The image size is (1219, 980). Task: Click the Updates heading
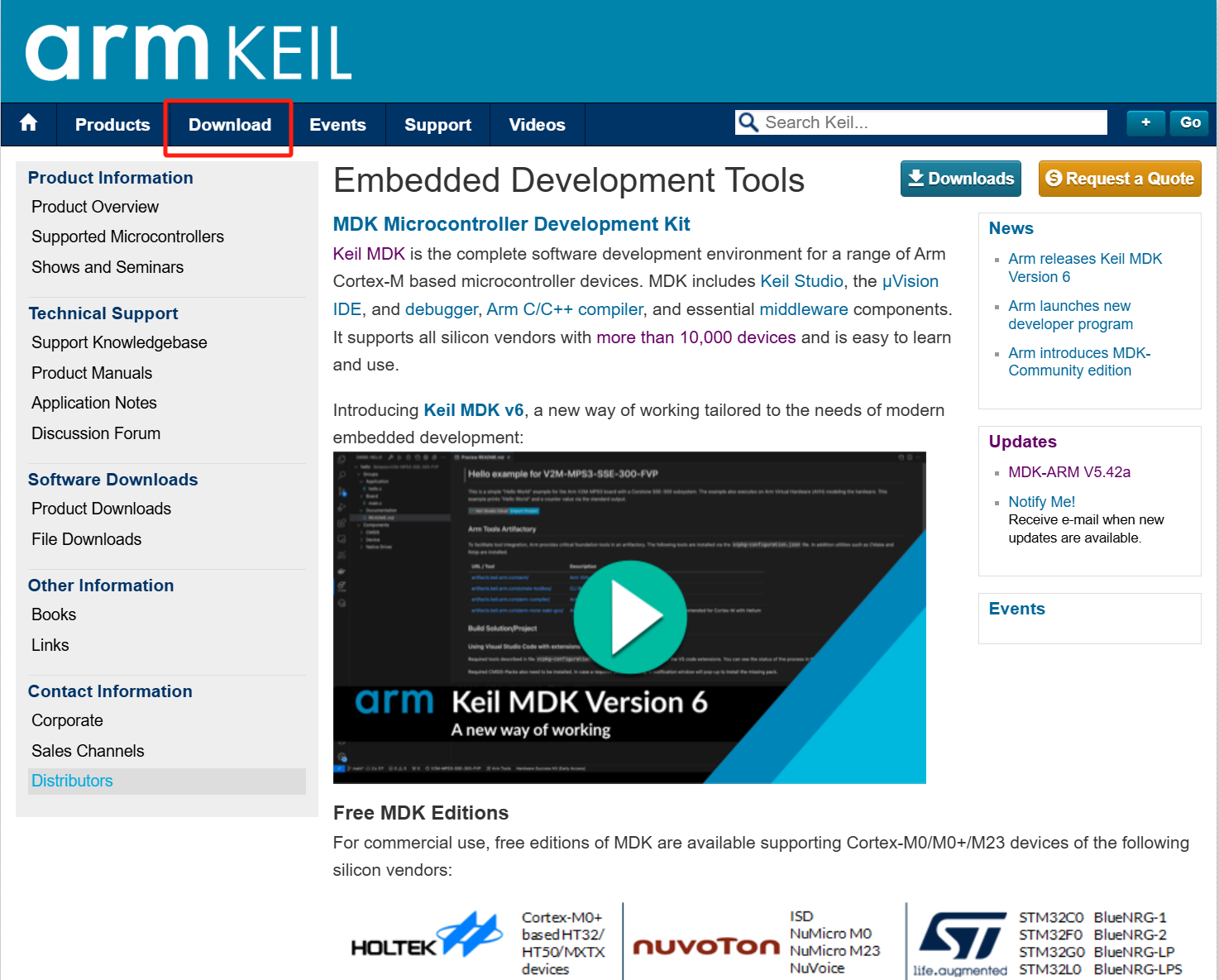click(1022, 442)
